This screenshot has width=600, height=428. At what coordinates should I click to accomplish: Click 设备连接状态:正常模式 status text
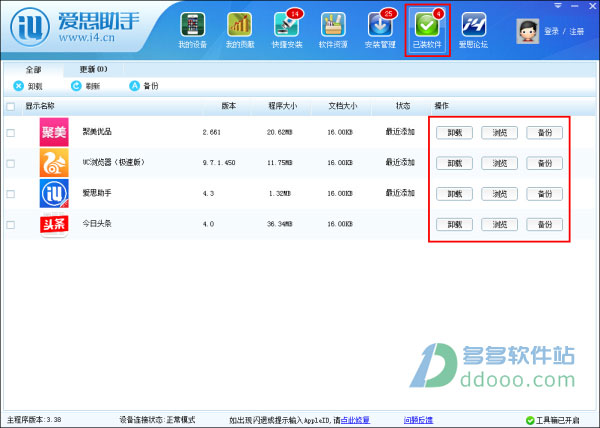[x=157, y=420]
